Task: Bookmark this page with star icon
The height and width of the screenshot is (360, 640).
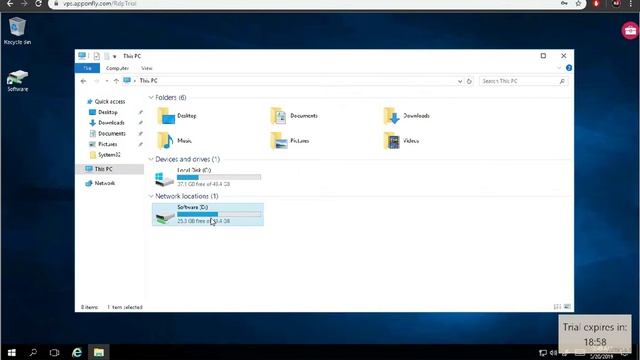Action: [x=578, y=3]
